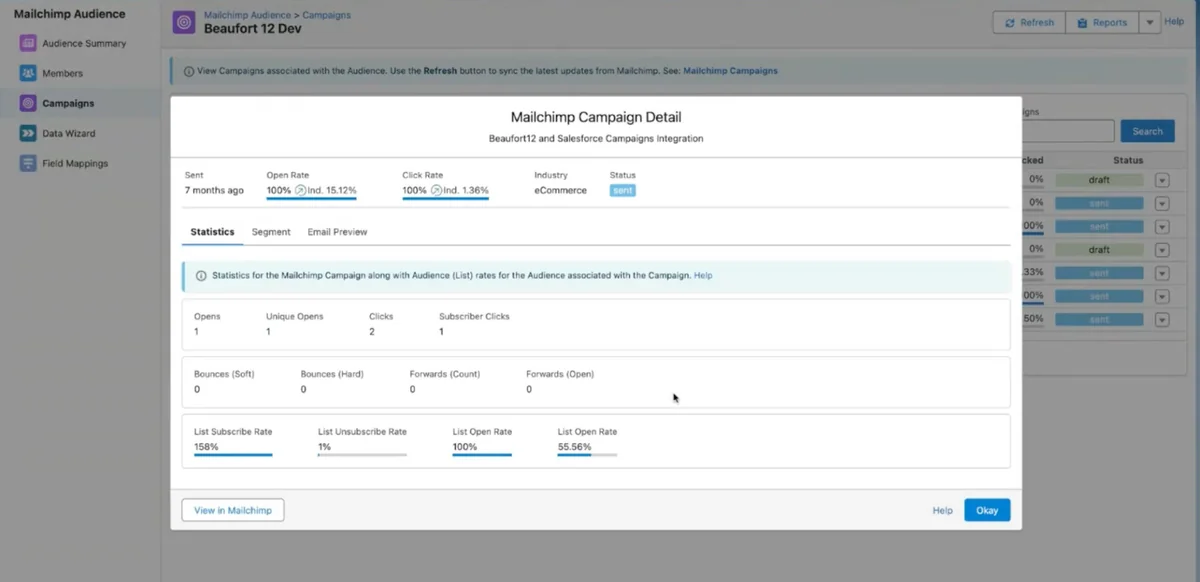Click the 100% List Open Rate bar
This screenshot has width=1200, height=582.
tap(482, 455)
